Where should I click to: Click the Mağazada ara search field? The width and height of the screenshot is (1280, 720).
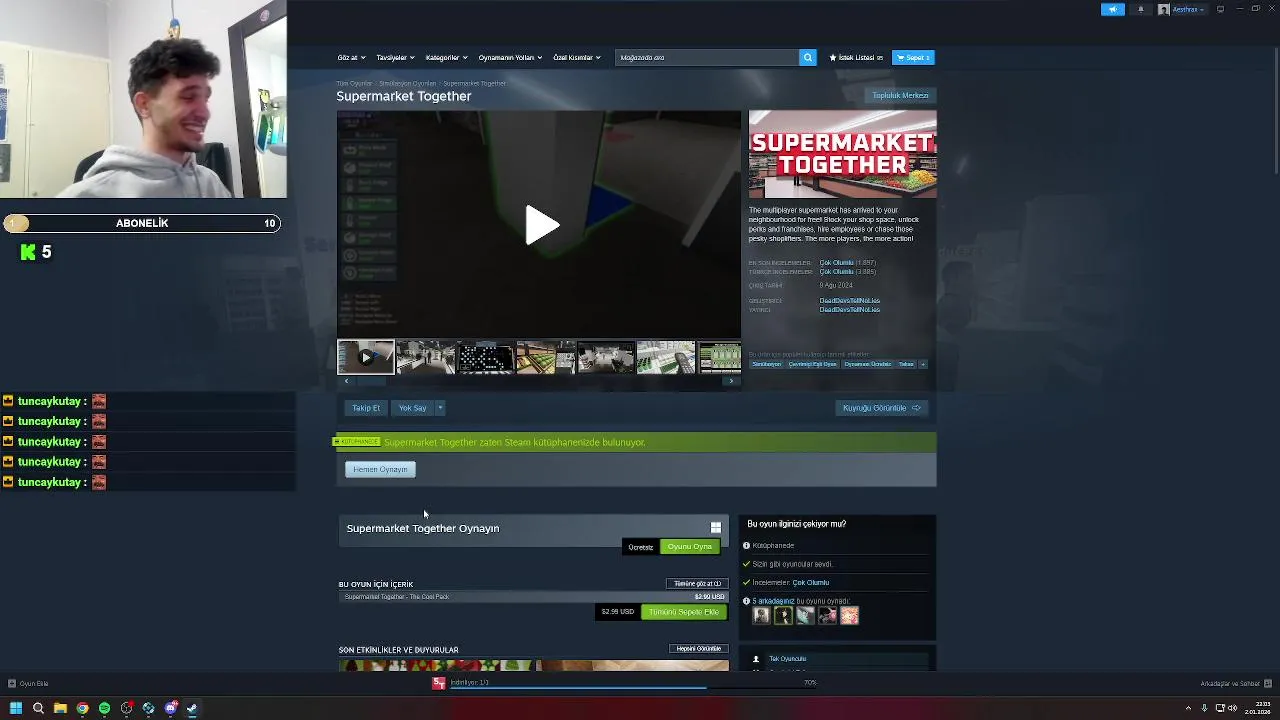tap(707, 57)
